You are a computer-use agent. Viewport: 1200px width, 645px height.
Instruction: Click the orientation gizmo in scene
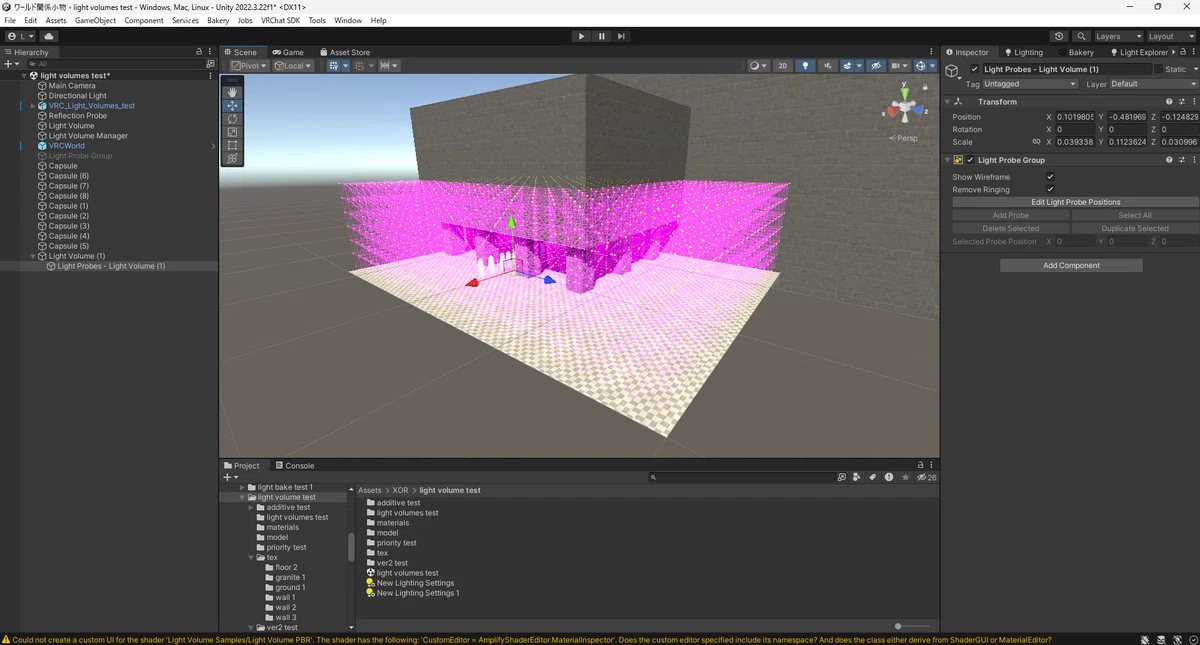904,105
